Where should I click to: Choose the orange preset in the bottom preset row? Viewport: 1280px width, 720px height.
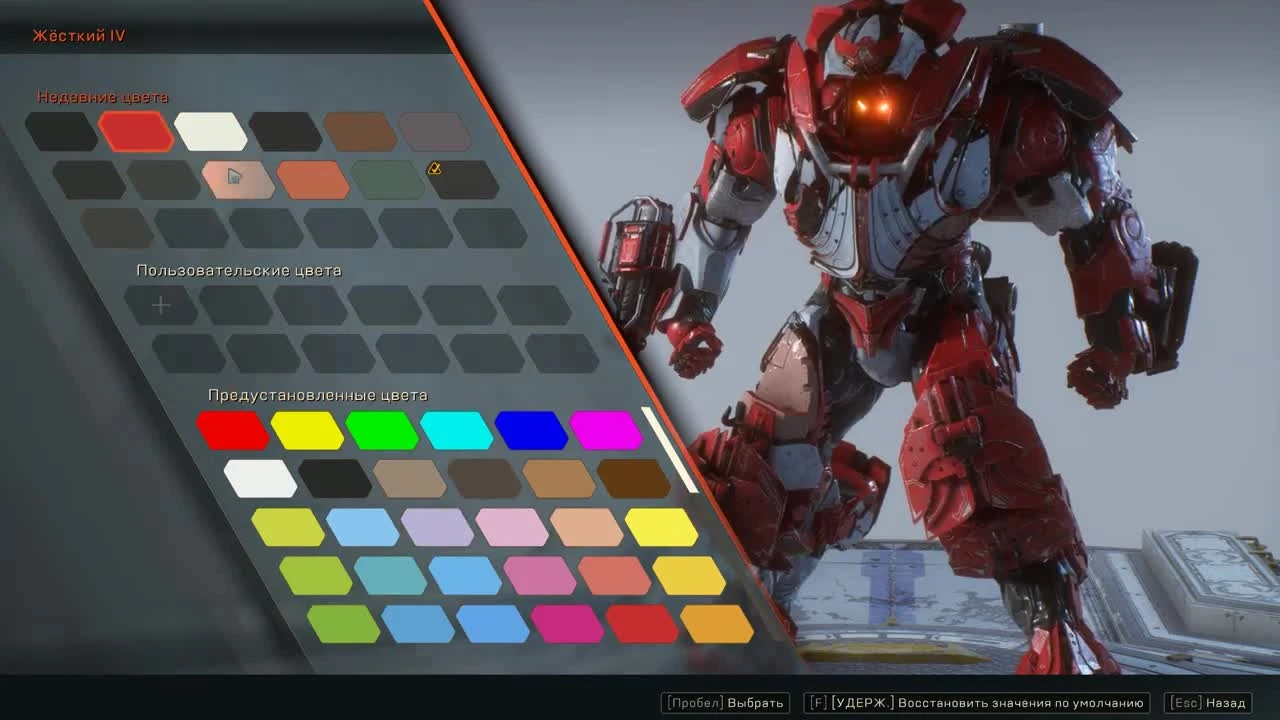[x=717, y=624]
